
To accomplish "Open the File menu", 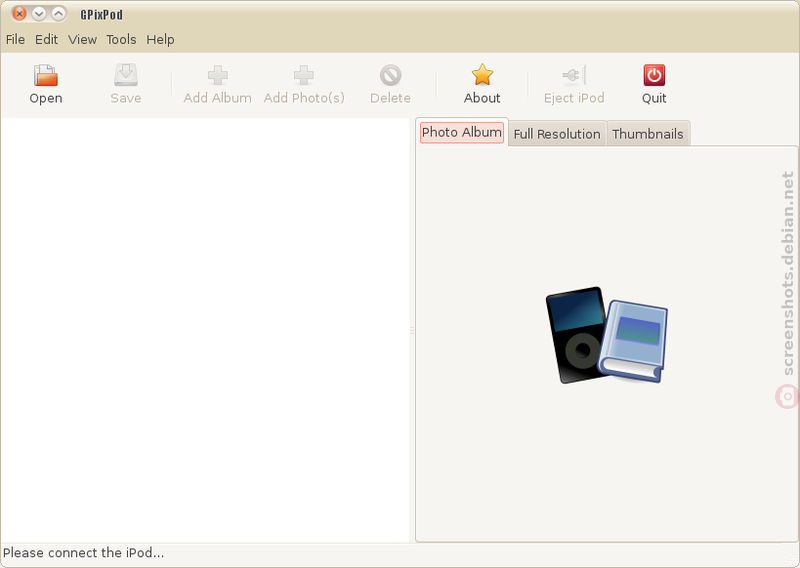I will click(x=15, y=39).
